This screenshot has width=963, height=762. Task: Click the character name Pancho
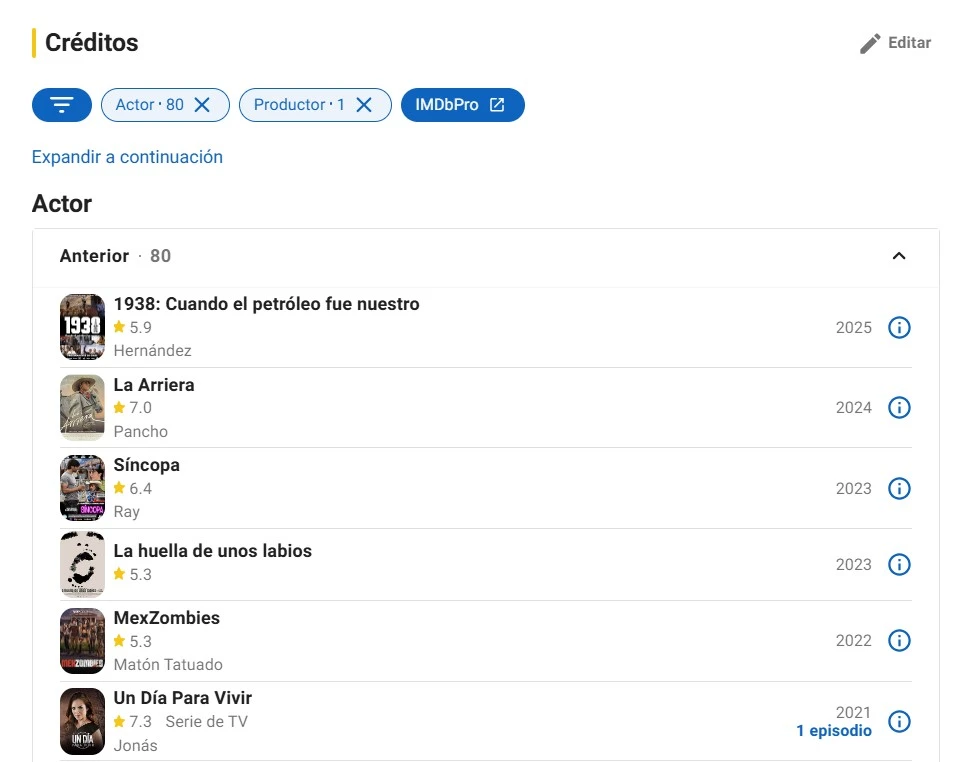[x=141, y=432]
